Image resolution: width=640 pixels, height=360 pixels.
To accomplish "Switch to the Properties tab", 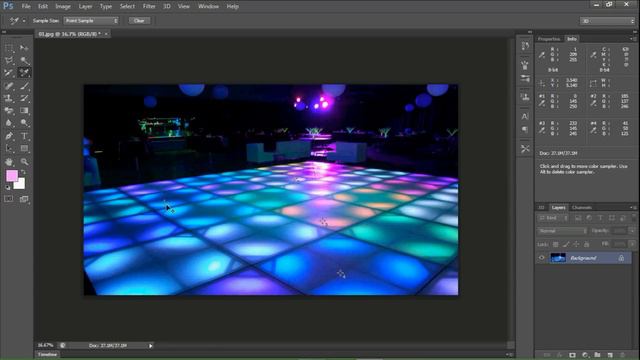I will coord(549,39).
